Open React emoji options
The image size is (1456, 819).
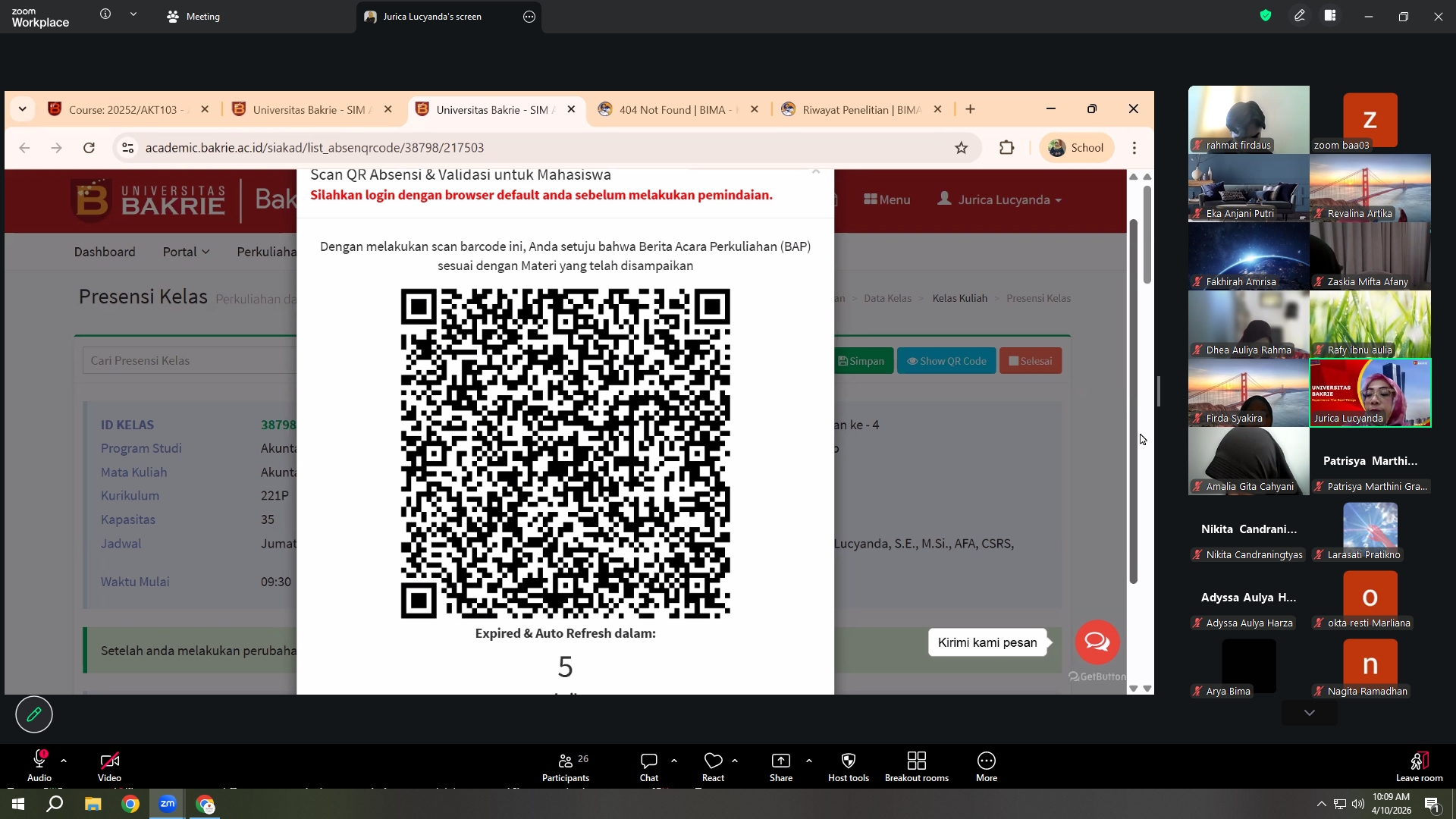click(x=713, y=766)
